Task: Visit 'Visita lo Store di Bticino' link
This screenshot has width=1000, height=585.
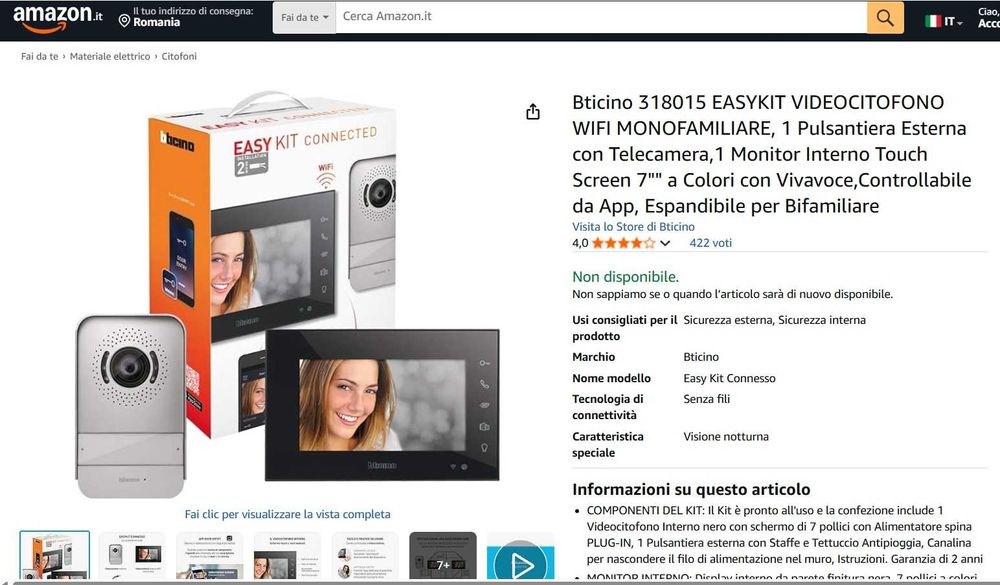Action: point(633,226)
